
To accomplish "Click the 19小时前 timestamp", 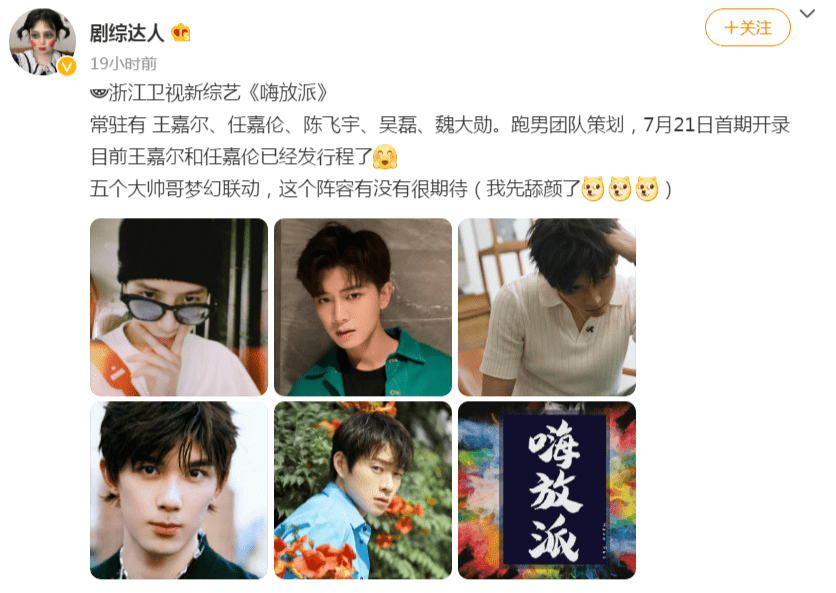I will [123, 63].
